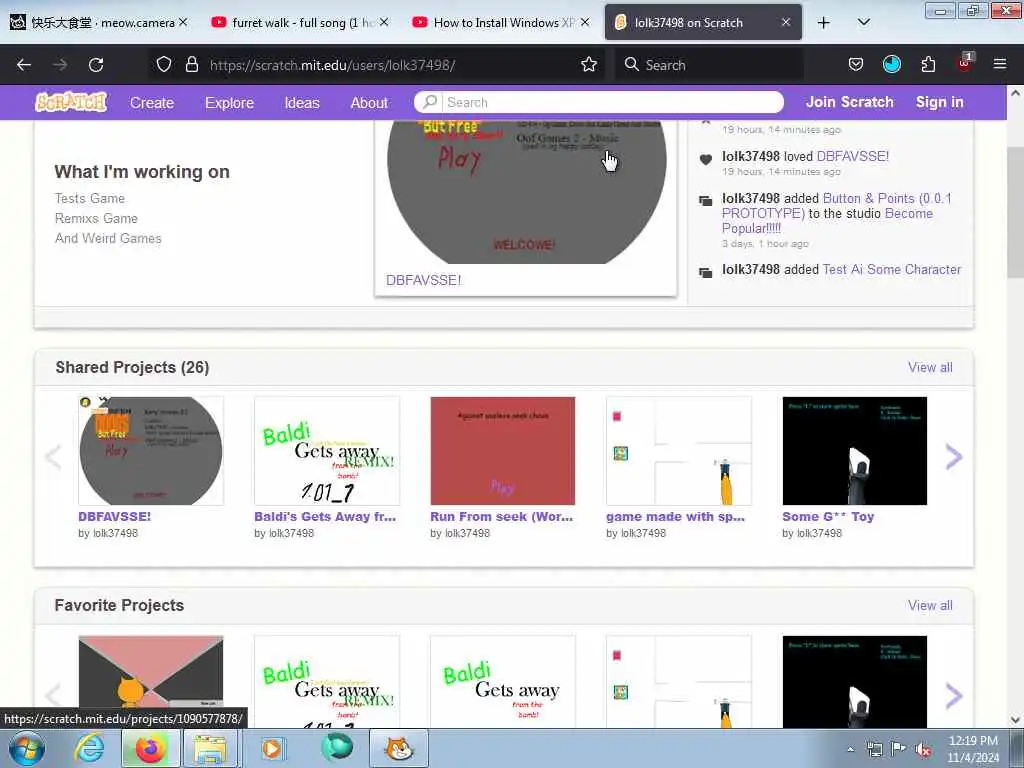The height and width of the screenshot is (768, 1024).
Task: Open the extensions puzzle piece icon
Action: [x=928, y=64]
